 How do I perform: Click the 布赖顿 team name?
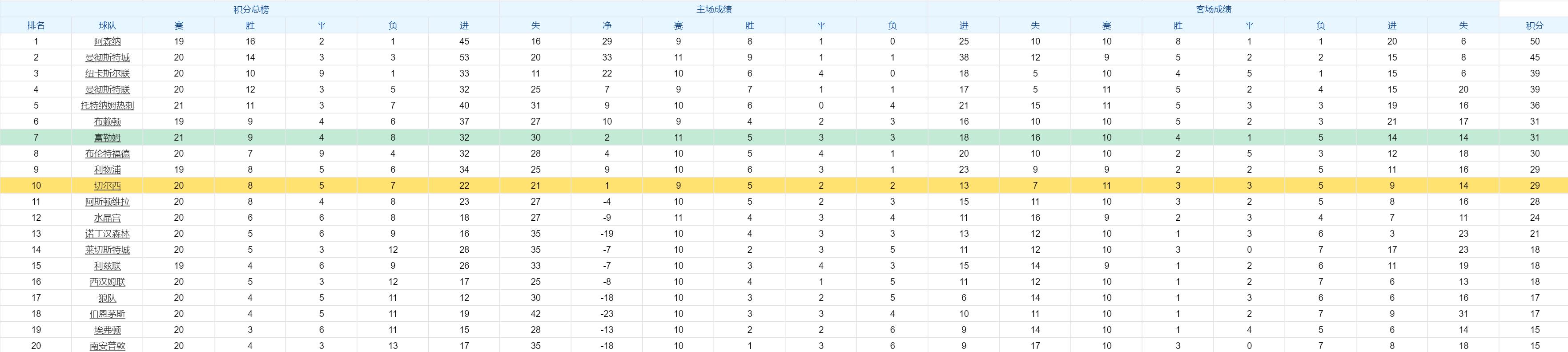[x=107, y=121]
